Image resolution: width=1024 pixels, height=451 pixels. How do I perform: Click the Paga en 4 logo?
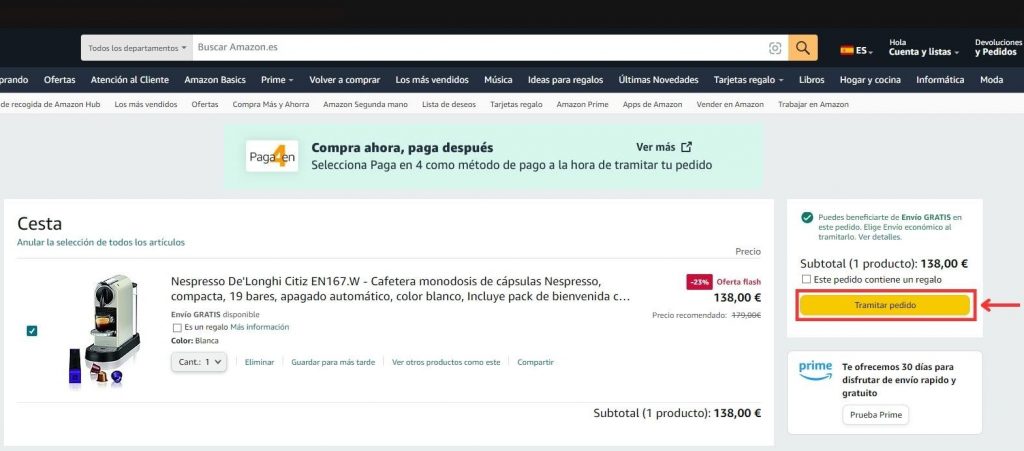(272, 156)
